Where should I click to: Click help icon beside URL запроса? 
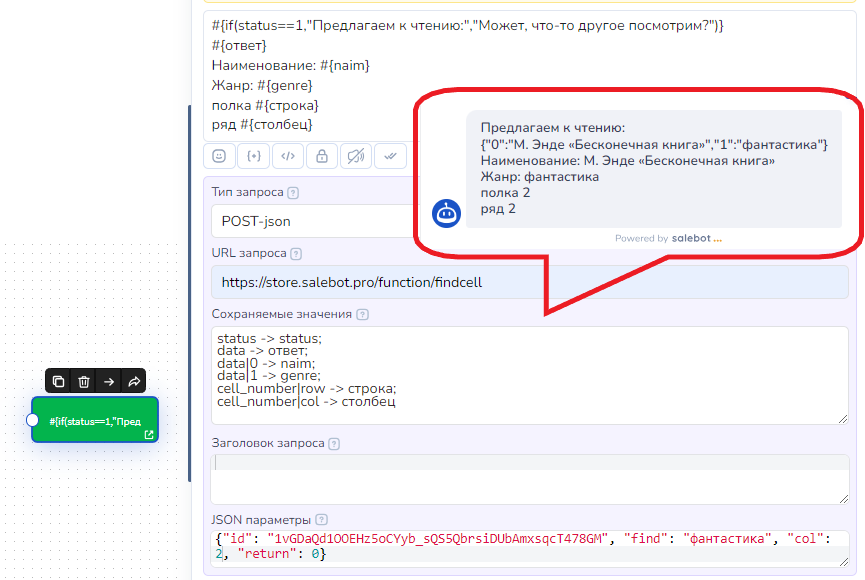[296, 254]
